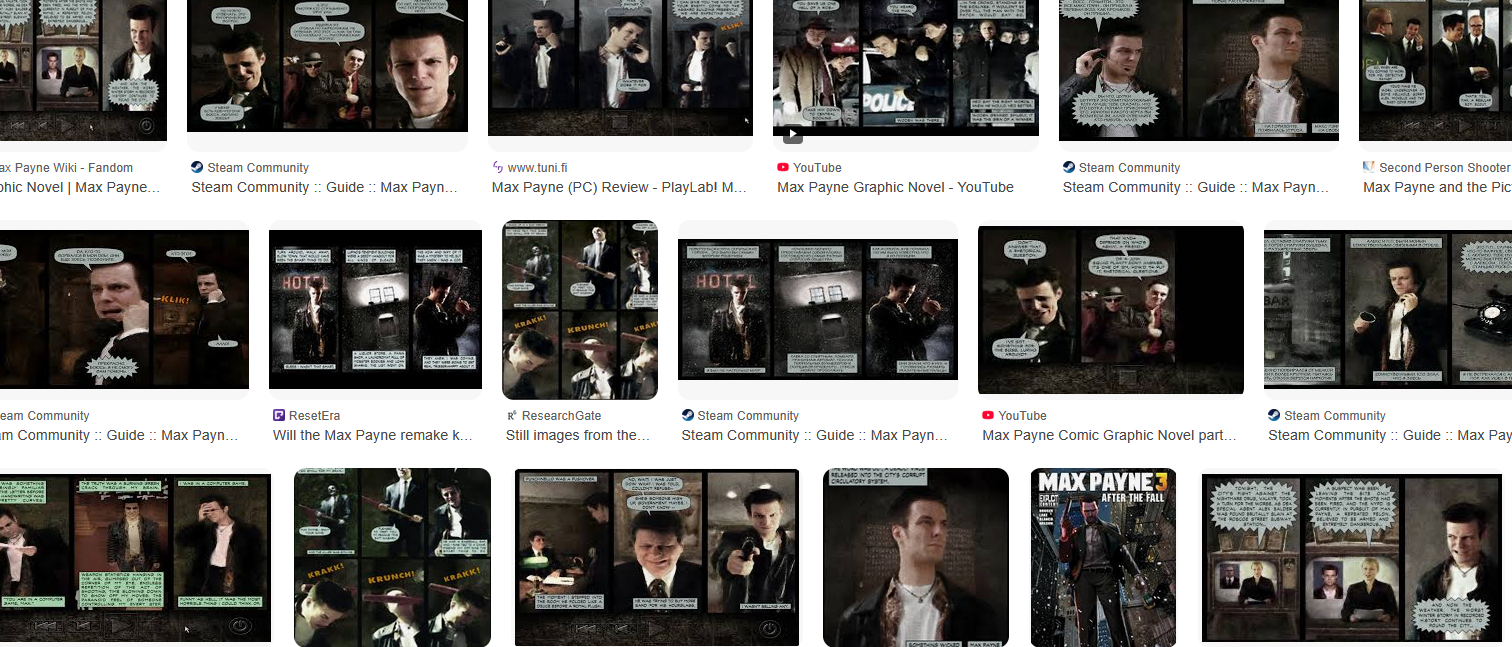The height and width of the screenshot is (647, 1512).
Task: Click Steam favicon under the sunglasses gangsters comic
Action: pos(197,168)
